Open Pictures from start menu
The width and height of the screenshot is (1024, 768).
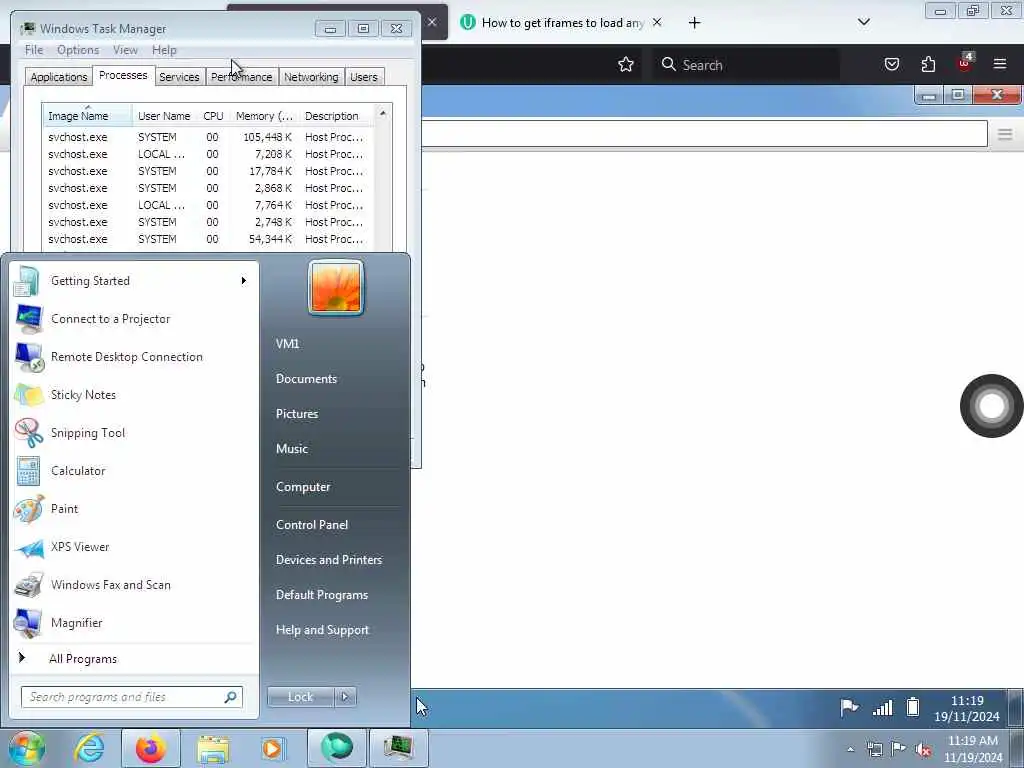[297, 414]
